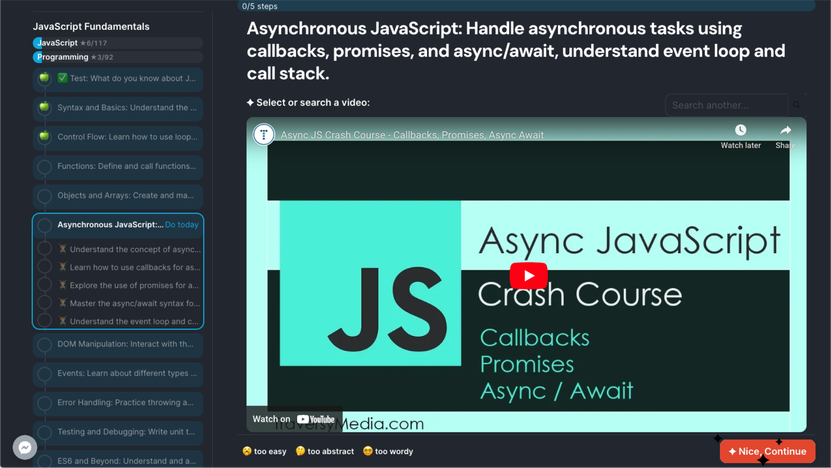This screenshot has height=468, width=831.
Task: Play the Async JS Crash Course video
Action: coord(528,276)
